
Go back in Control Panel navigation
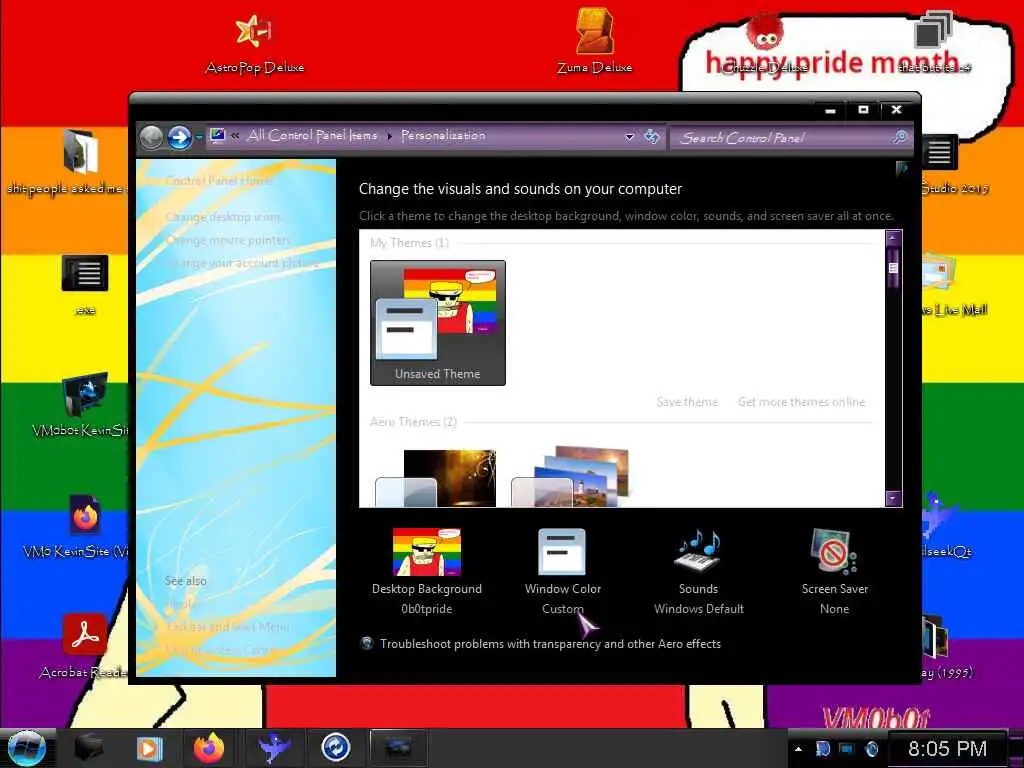coord(152,138)
